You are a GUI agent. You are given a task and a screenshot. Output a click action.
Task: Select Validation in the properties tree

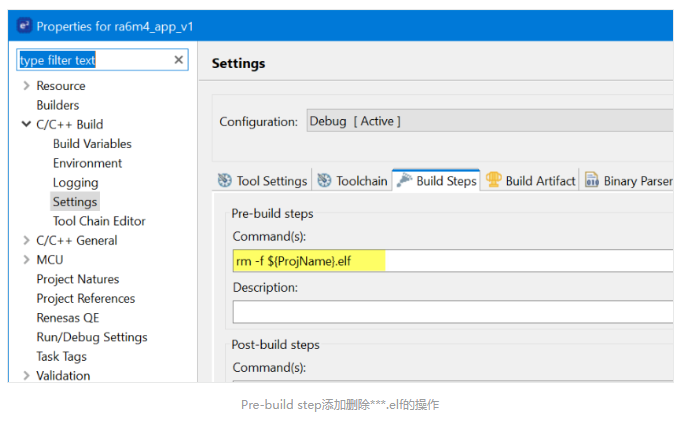pyautogui.click(x=63, y=375)
